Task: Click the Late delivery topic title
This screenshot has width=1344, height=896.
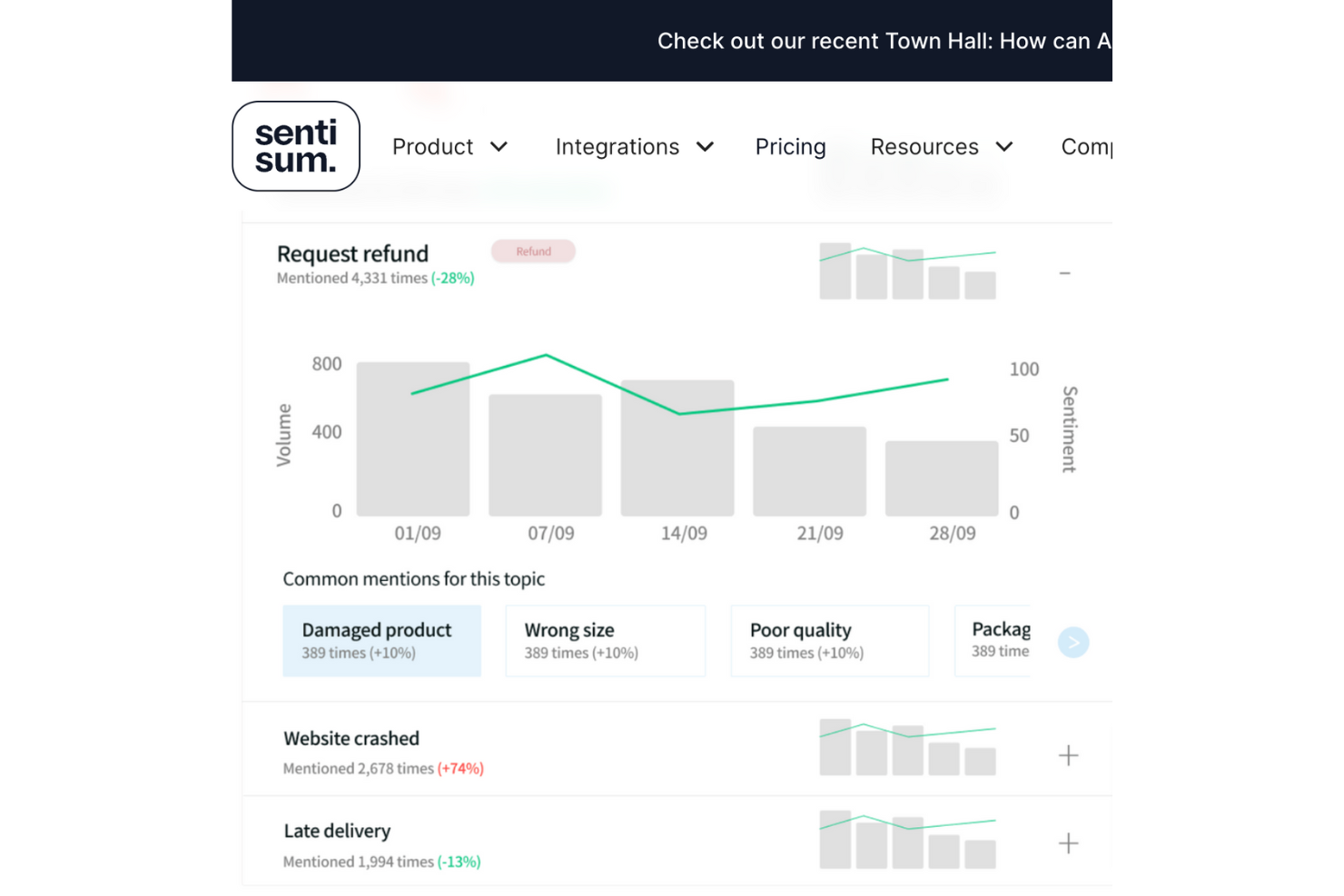Action: 337,831
